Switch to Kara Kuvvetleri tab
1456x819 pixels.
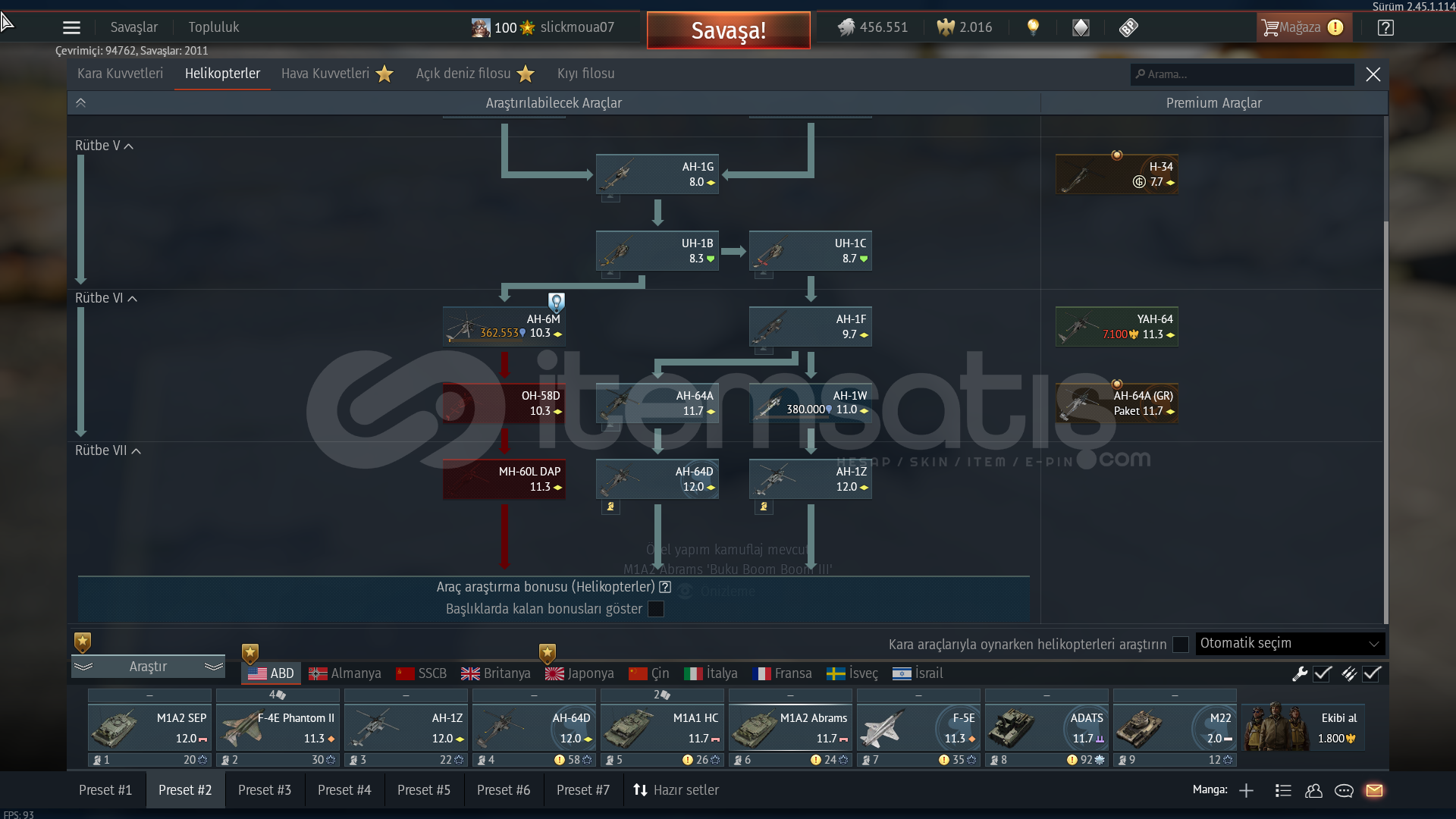tap(120, 74)
